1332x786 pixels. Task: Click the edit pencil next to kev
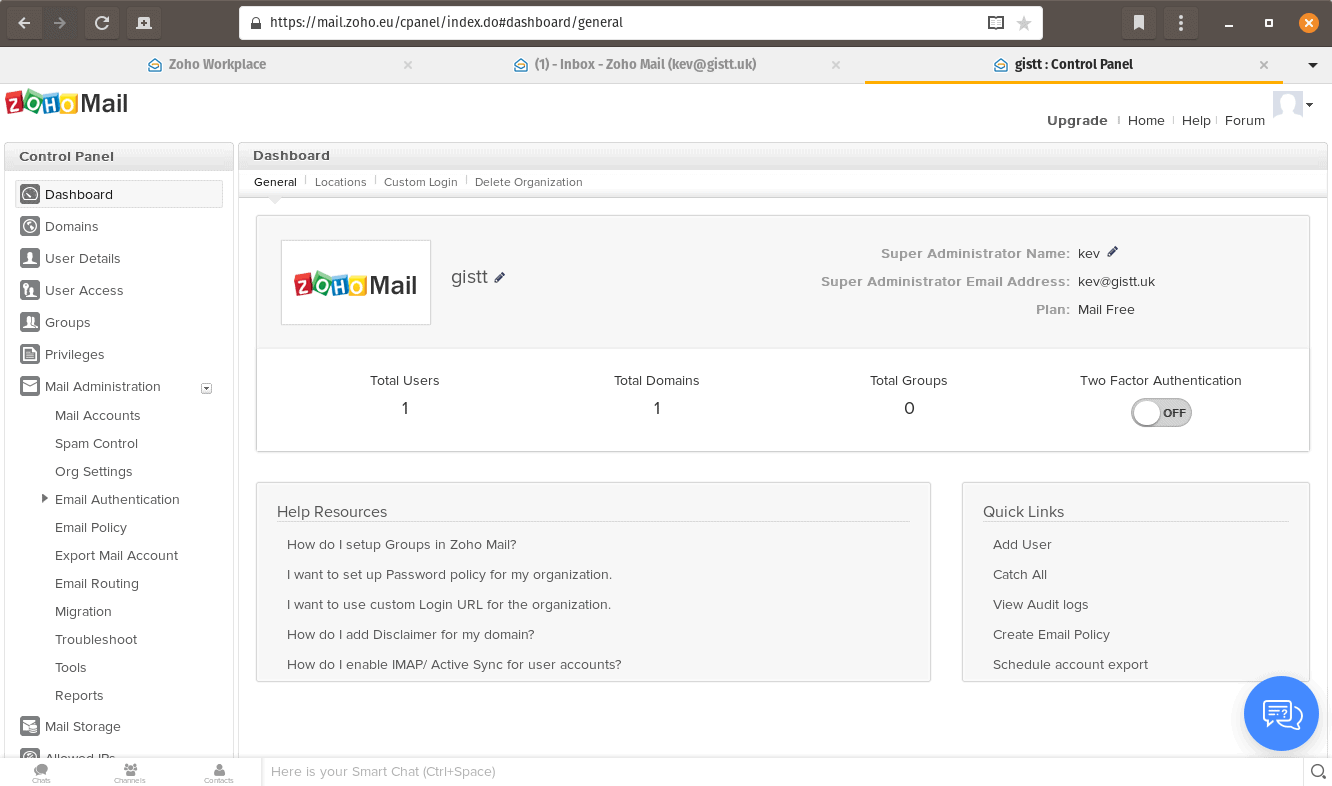pyautogui.click(x=1112, y=252)
